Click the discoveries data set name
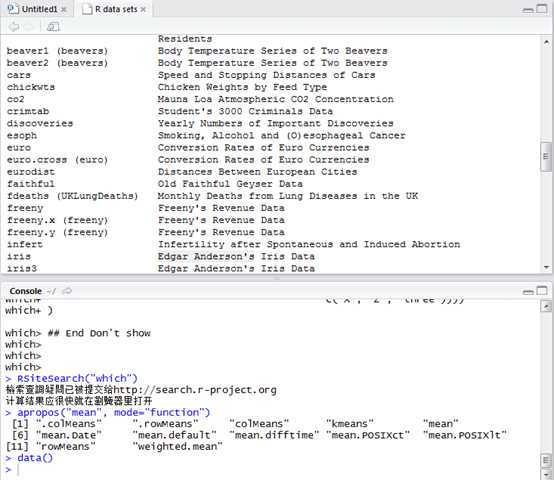 (x=40, y=124)
